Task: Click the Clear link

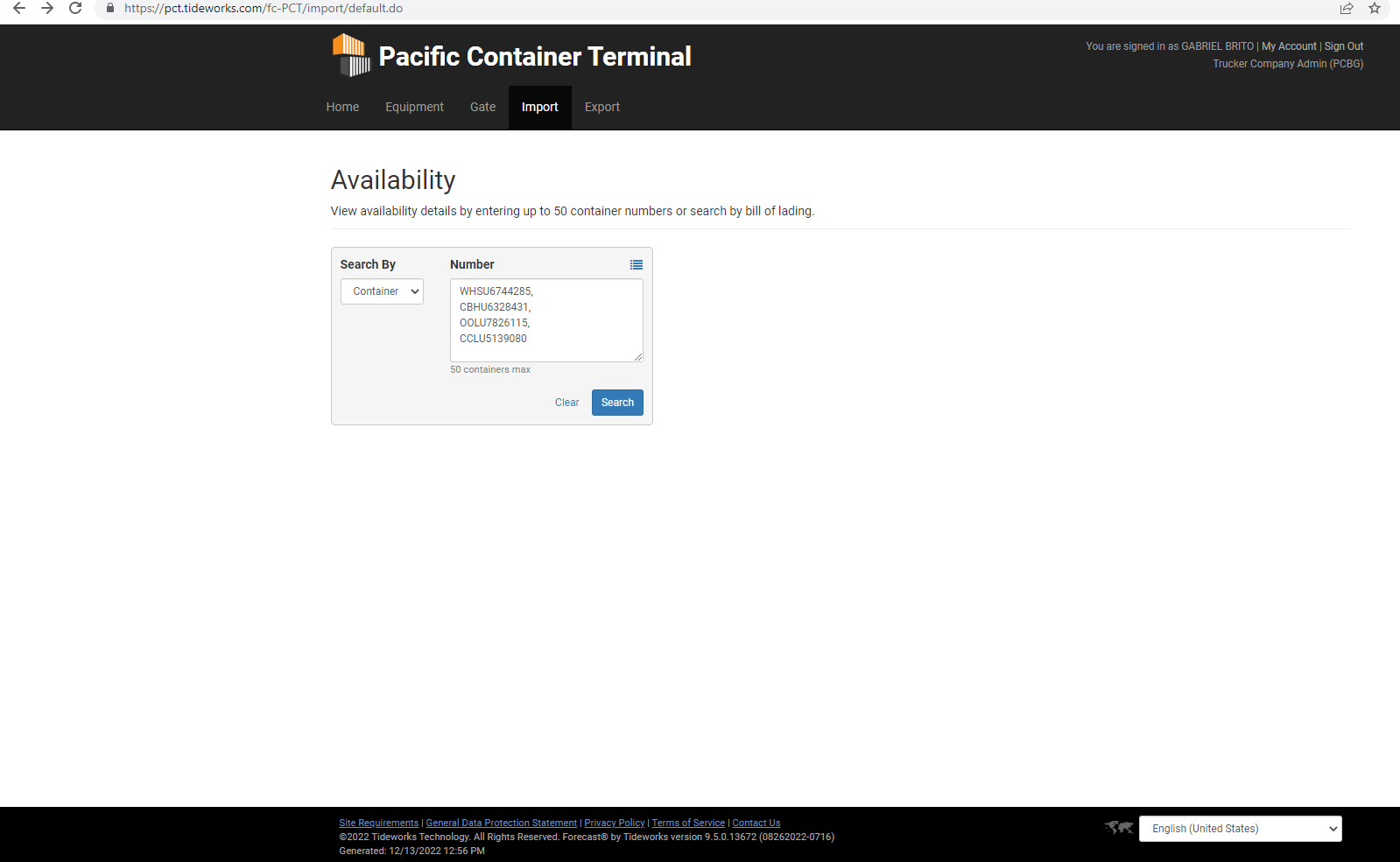Action: (x=567, y=403)
